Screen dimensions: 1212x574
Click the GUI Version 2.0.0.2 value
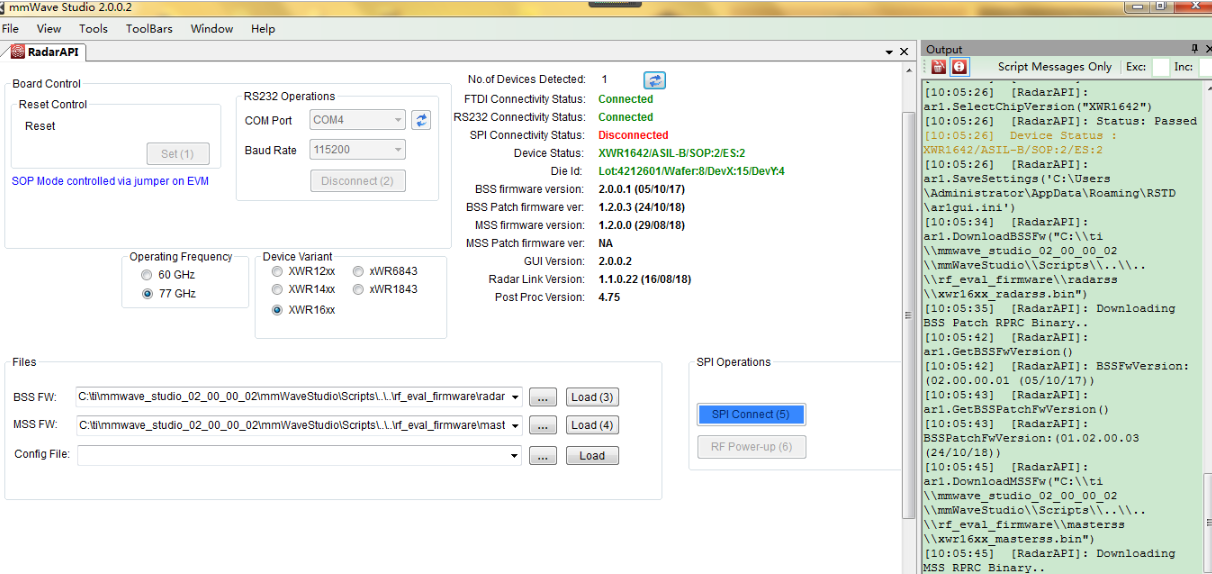click(x=615, y=261)
